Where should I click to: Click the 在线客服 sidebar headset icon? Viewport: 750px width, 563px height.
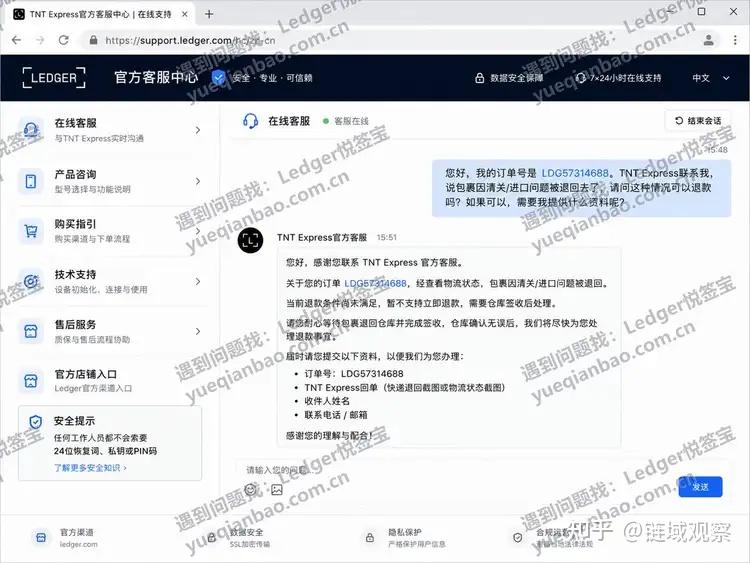pos(31,130)
